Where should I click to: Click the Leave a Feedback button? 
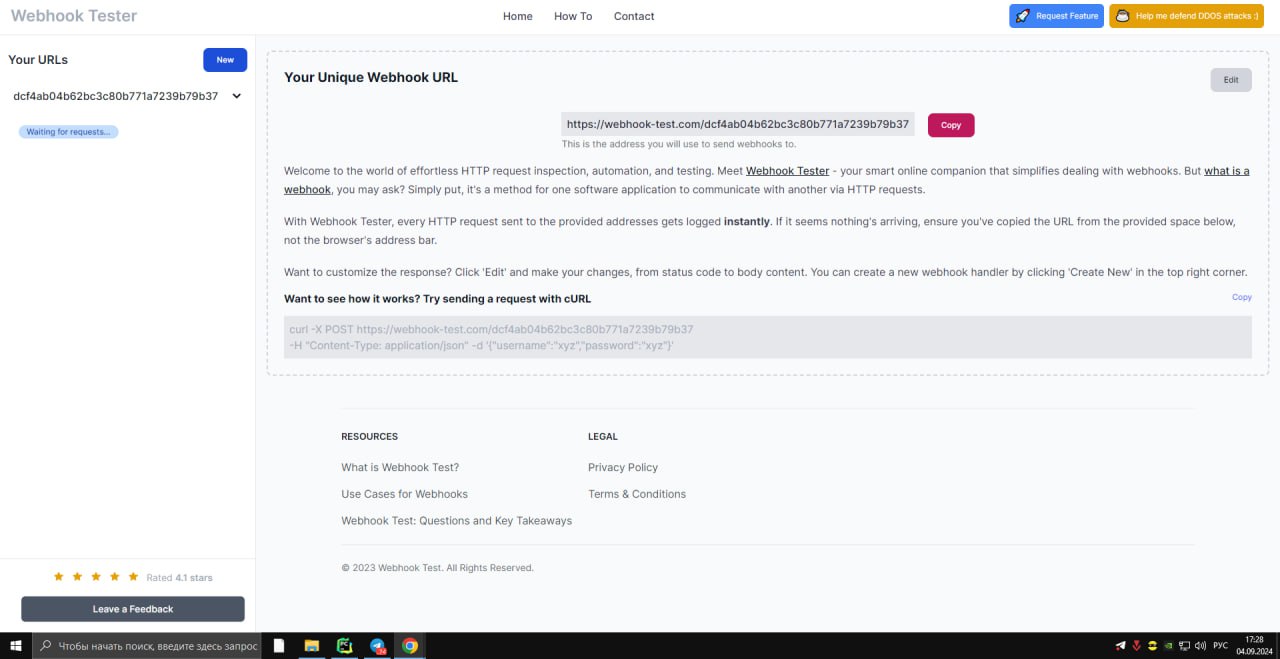(x=133, y=609)
